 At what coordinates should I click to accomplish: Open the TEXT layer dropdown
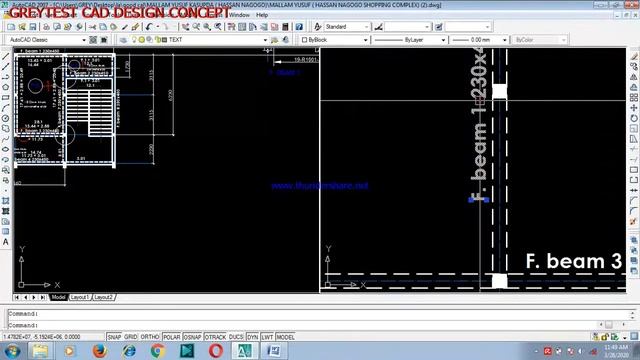(x=265, y=40)
